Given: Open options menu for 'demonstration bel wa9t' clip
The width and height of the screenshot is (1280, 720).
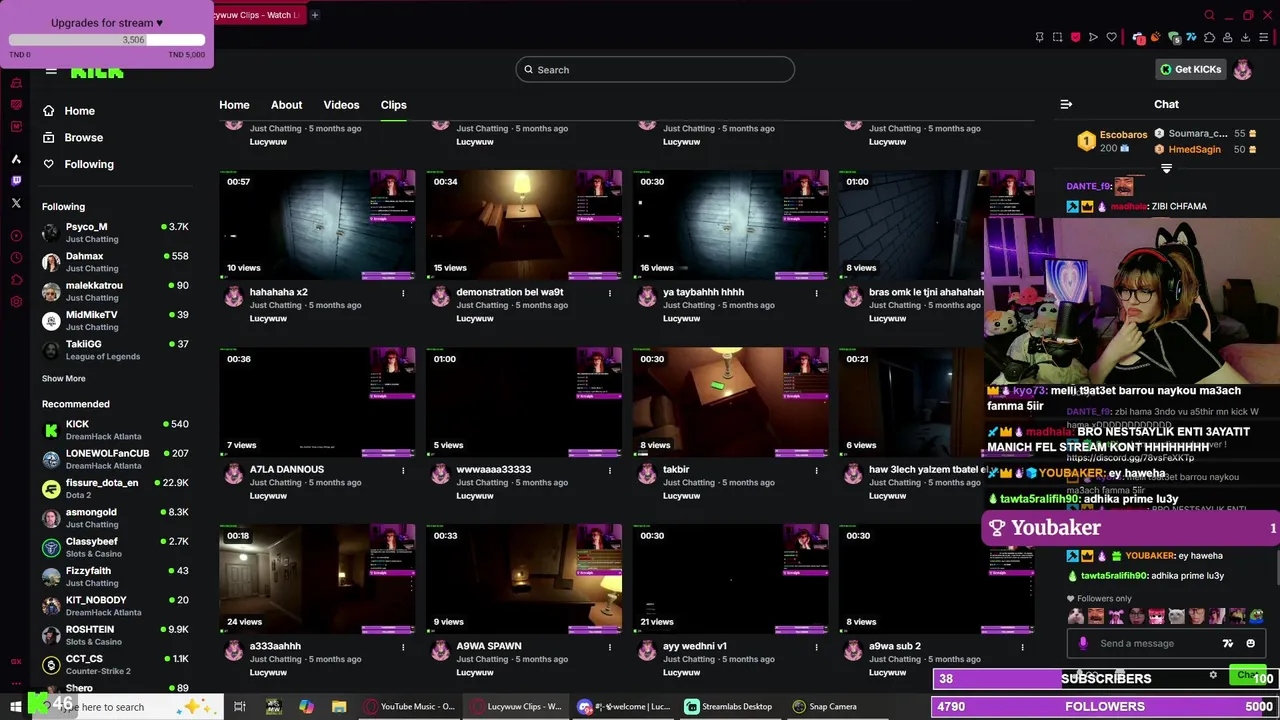Looking at the screenshot, I should click(x=610, y=293).
